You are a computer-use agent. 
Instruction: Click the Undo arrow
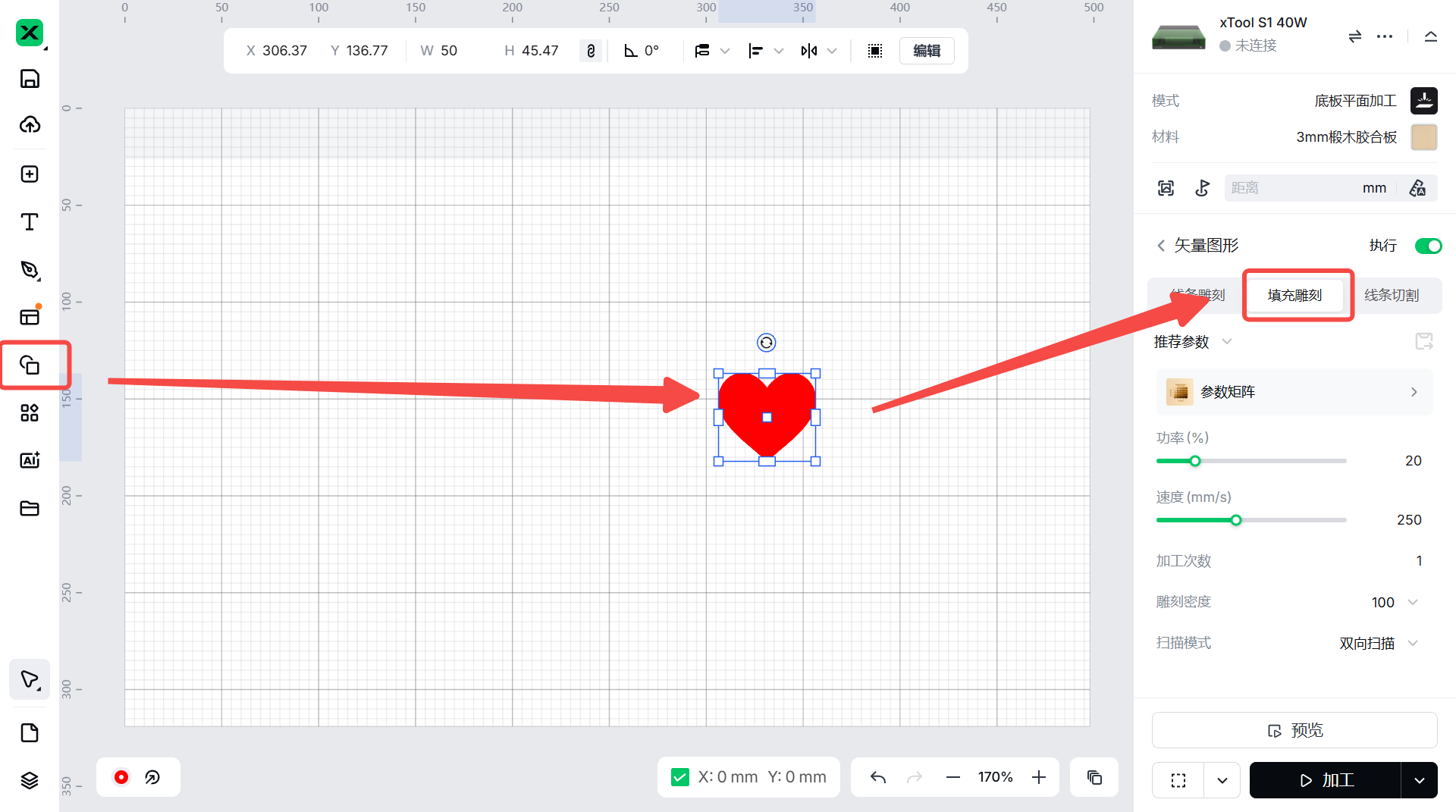tap(878, 777)
